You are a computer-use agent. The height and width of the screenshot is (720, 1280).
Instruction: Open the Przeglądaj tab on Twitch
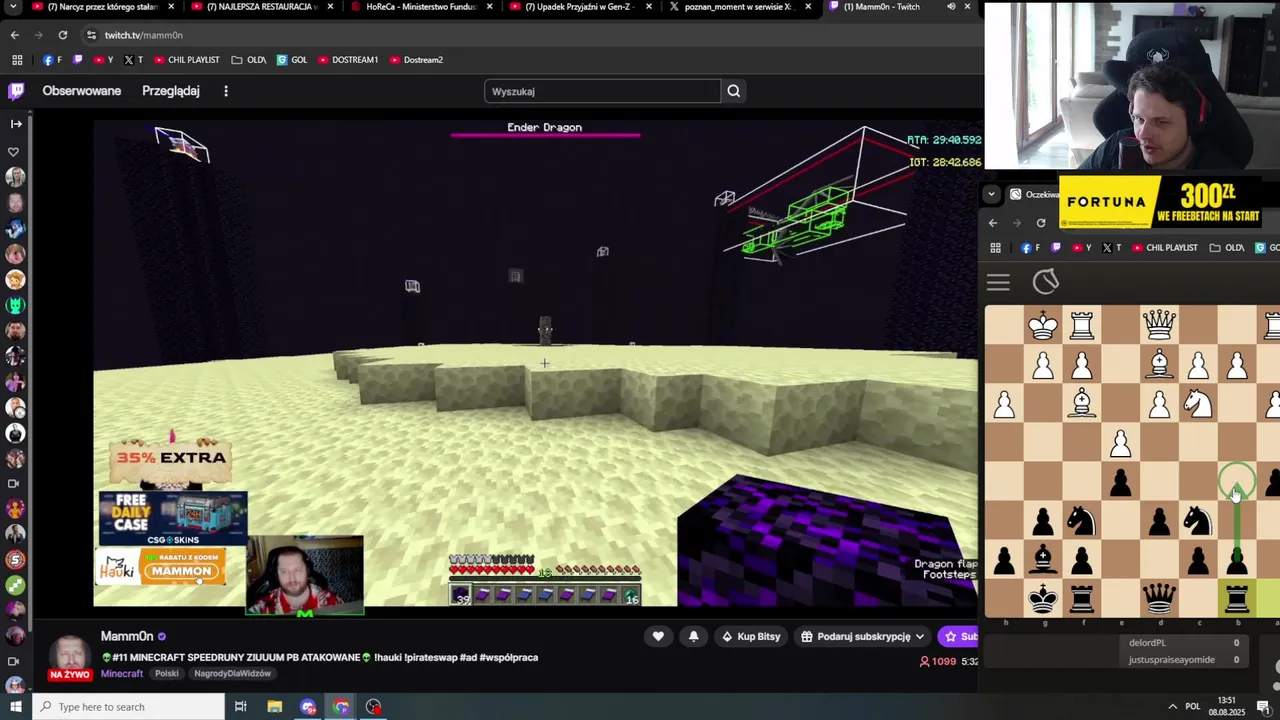[171, 91]
